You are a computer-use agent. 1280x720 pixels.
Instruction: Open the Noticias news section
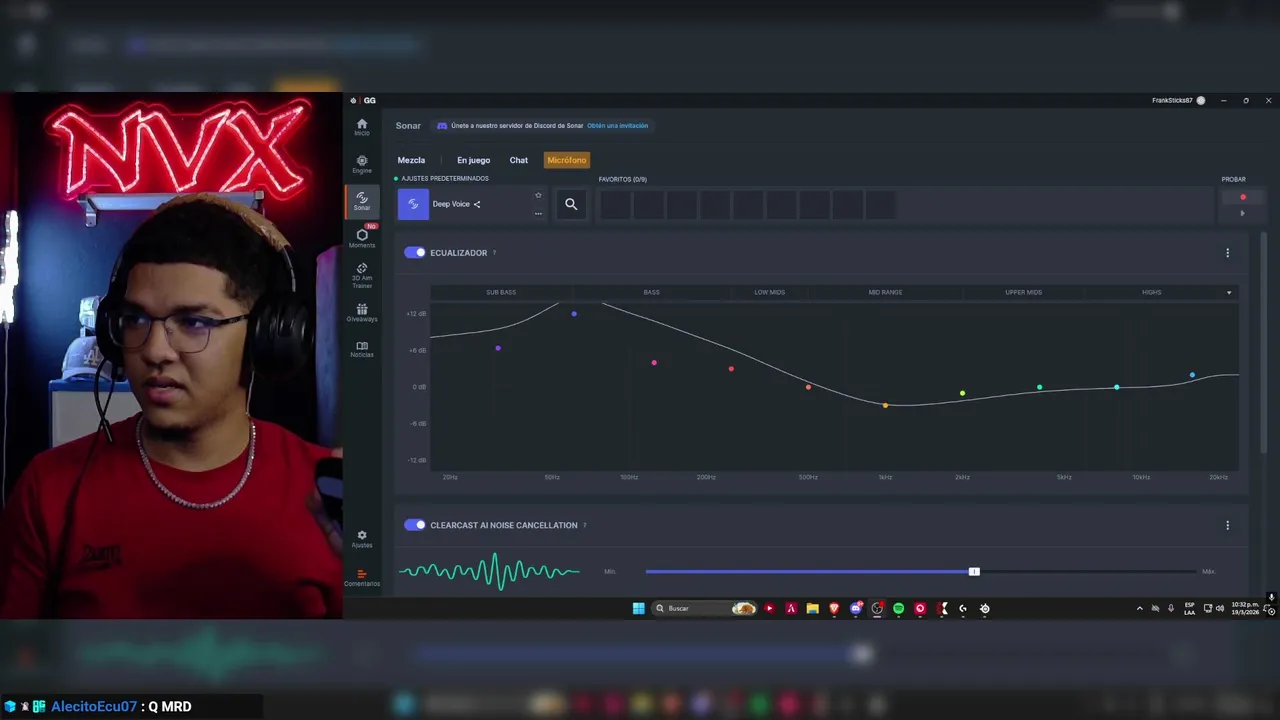pyautogui.click(x=362, y=349)
